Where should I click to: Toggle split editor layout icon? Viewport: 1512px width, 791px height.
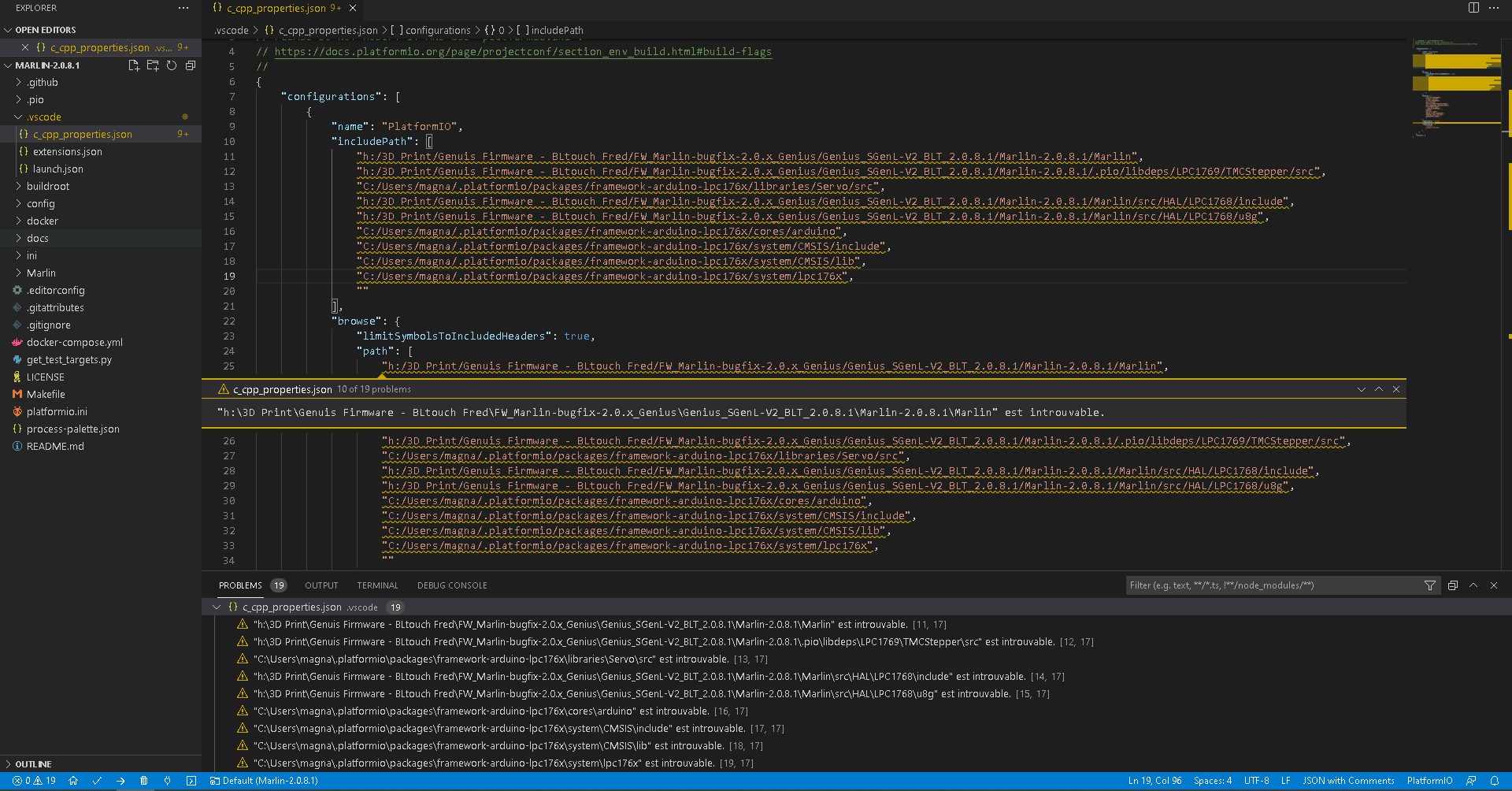(1473, 8)
